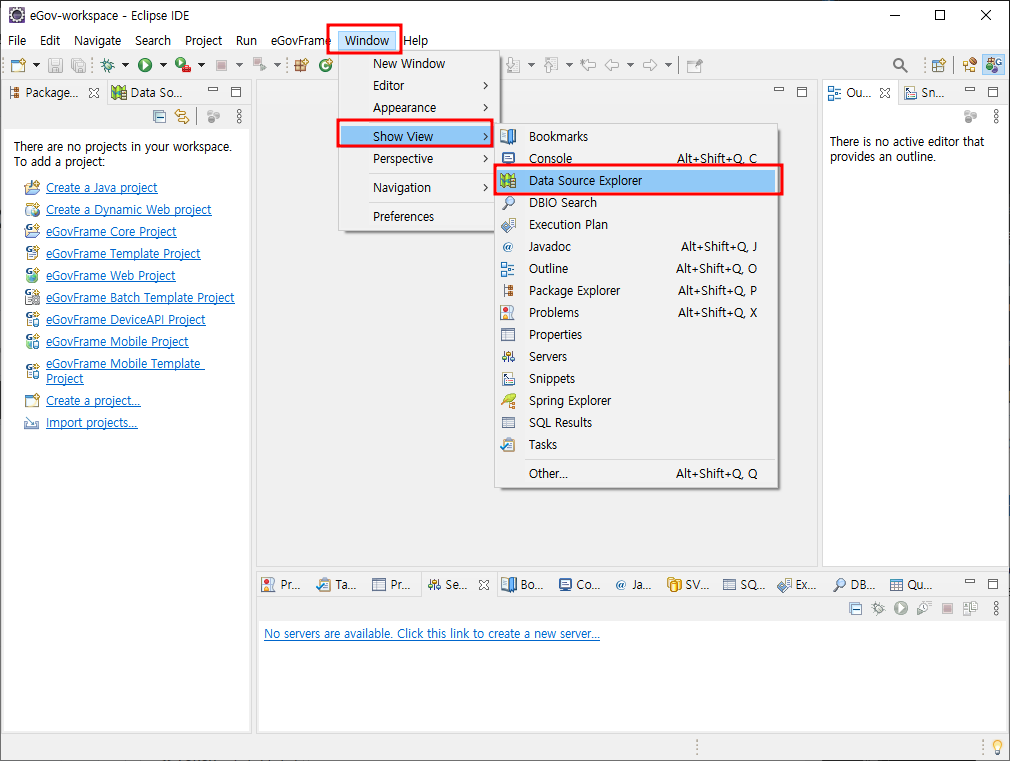Launch Debug with the bug icon
The height and width of the screenshot is (761, 1010).
point(108,65)
